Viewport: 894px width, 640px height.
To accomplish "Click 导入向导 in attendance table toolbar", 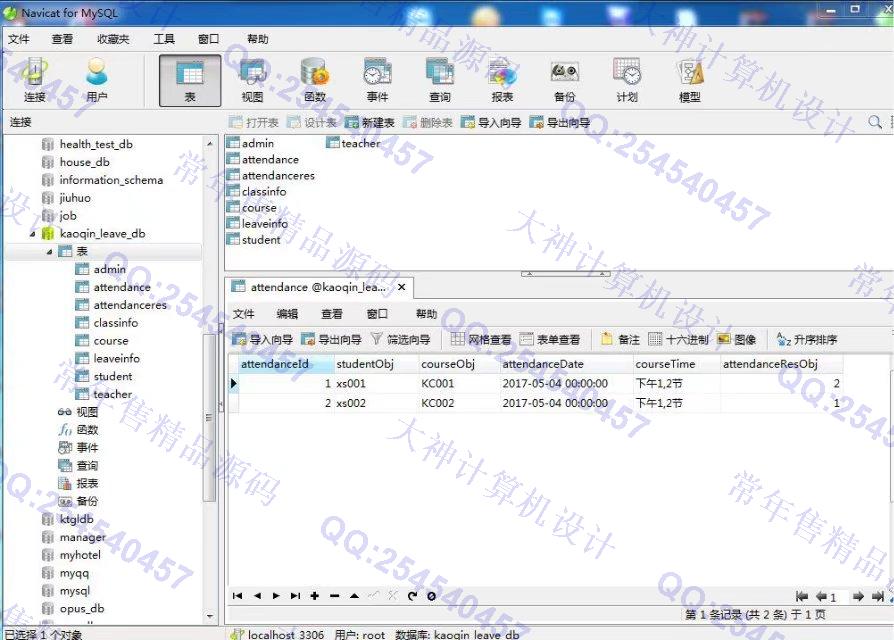I will pyautogui.click(x=263, y=340).
